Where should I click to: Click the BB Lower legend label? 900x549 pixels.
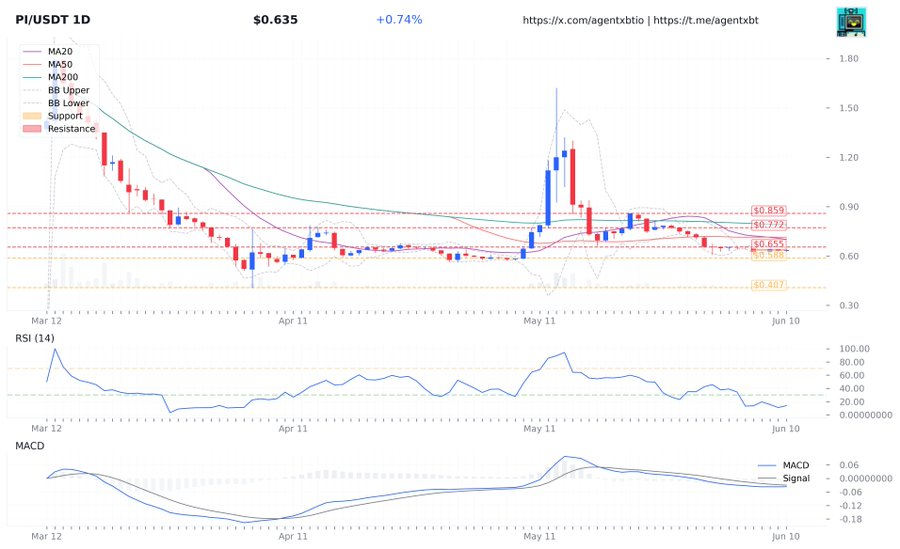click(x=69, y=103)
